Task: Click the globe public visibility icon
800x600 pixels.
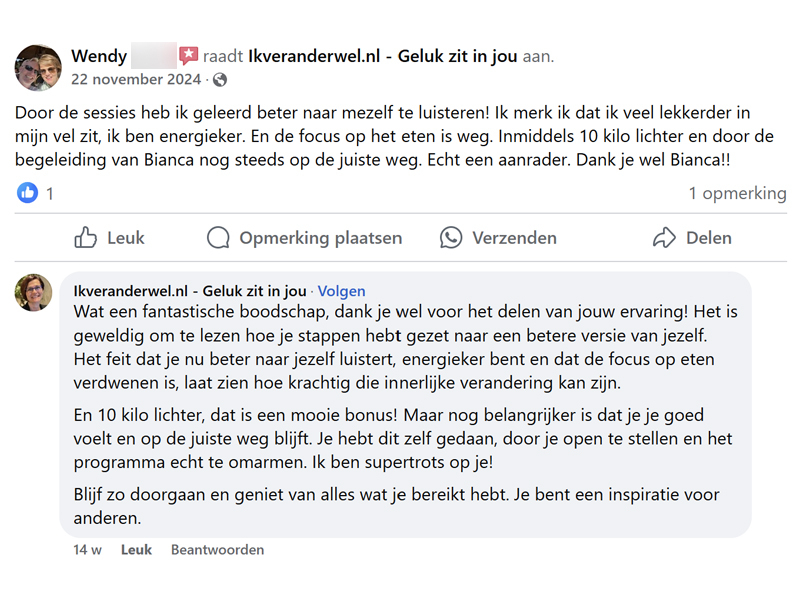Action: [x=220, y=80]
